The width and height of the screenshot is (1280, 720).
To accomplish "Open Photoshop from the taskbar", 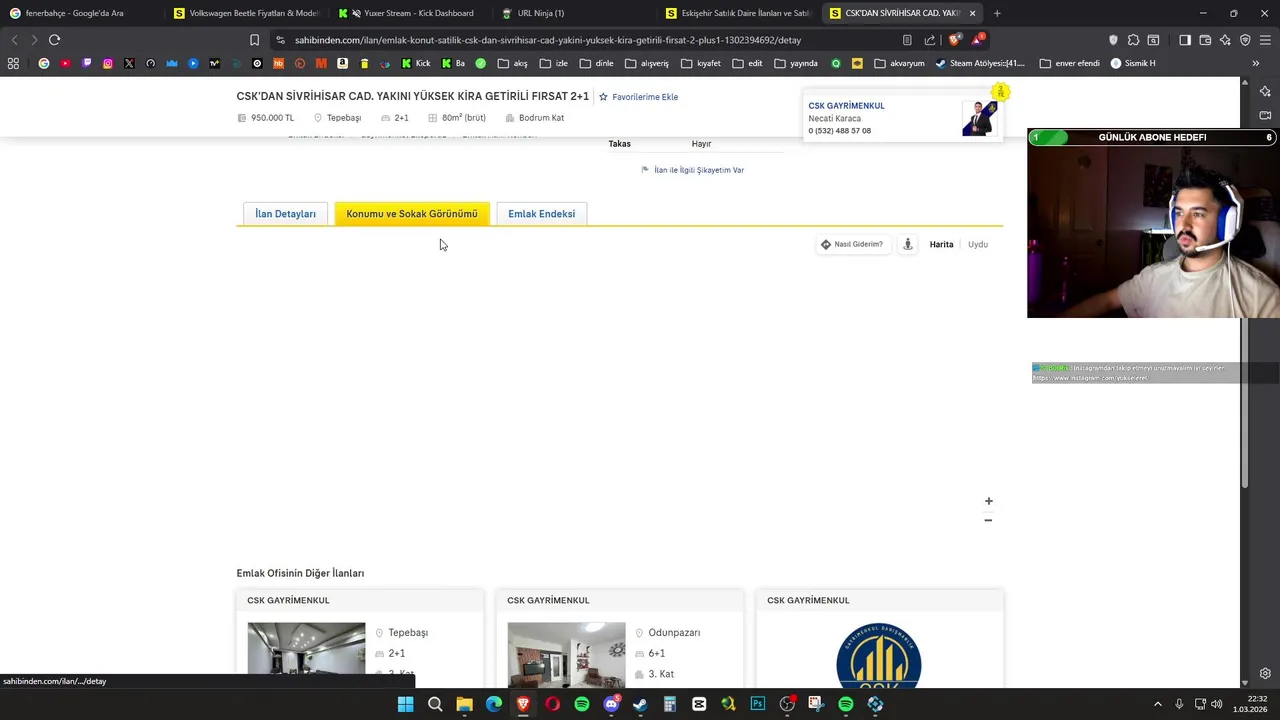I will coord(758,704).
